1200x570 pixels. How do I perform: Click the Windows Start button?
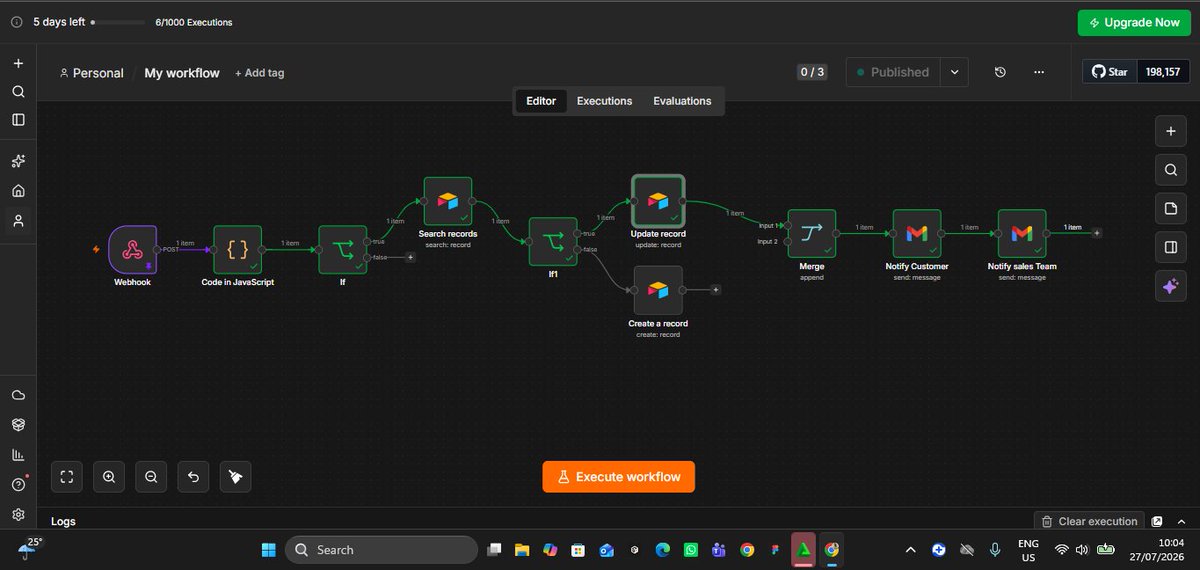point(268,549)
